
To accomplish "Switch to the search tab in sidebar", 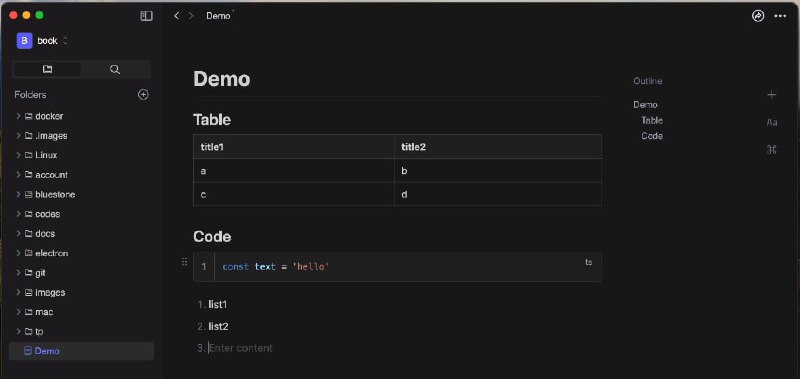I will tap(115, 69).
